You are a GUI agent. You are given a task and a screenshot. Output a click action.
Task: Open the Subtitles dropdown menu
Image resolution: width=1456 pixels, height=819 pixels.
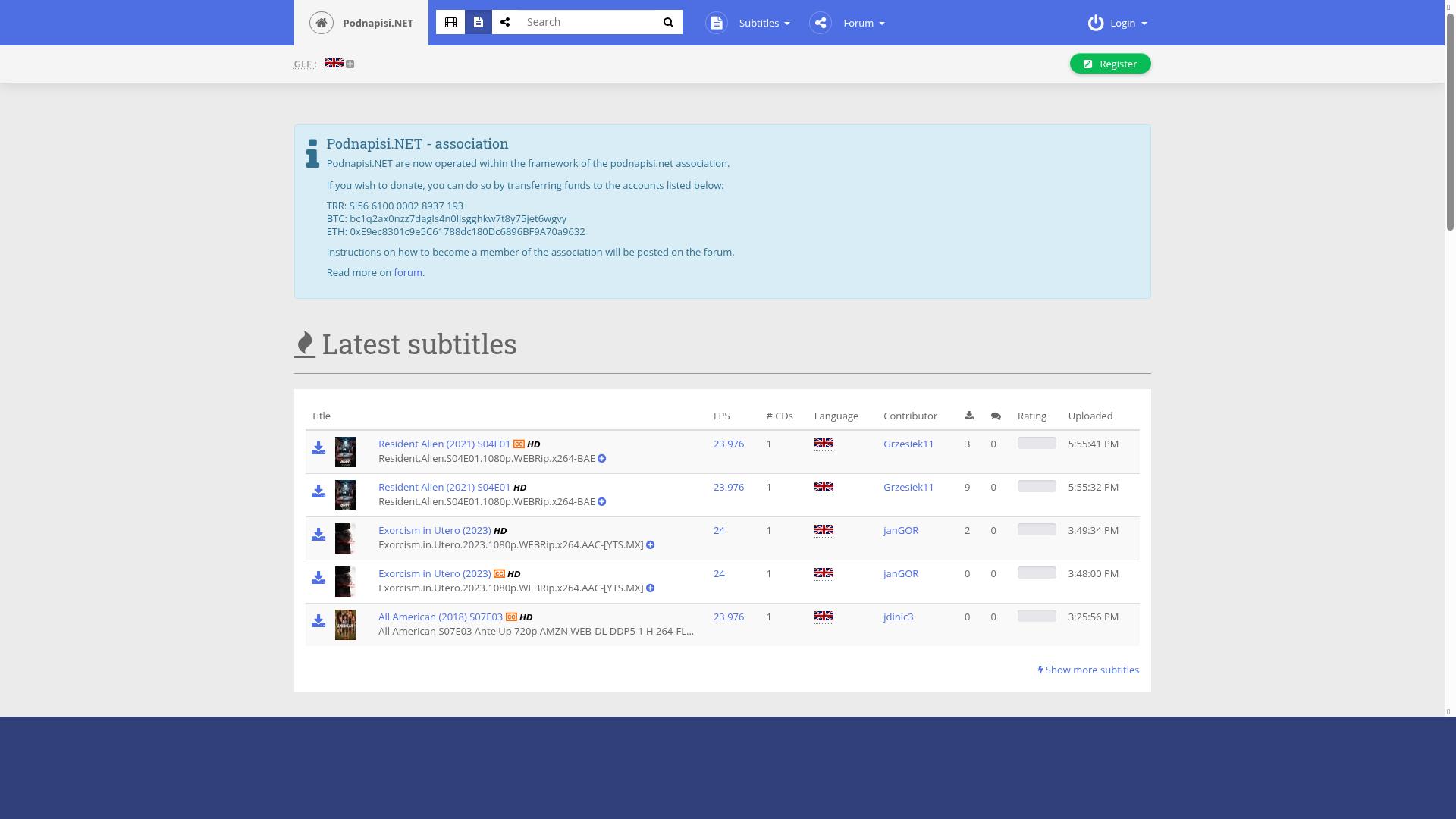(762, 23)
